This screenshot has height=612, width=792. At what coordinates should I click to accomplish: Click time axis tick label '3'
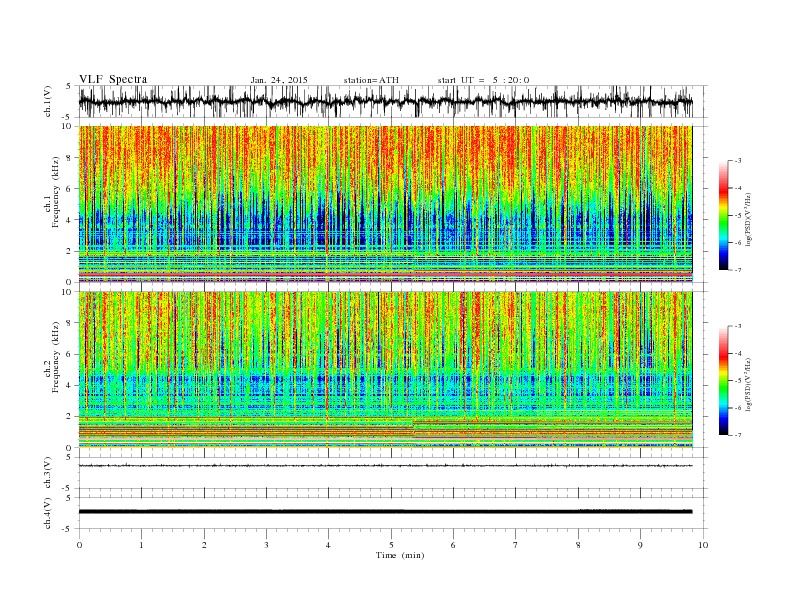[267, 545]
